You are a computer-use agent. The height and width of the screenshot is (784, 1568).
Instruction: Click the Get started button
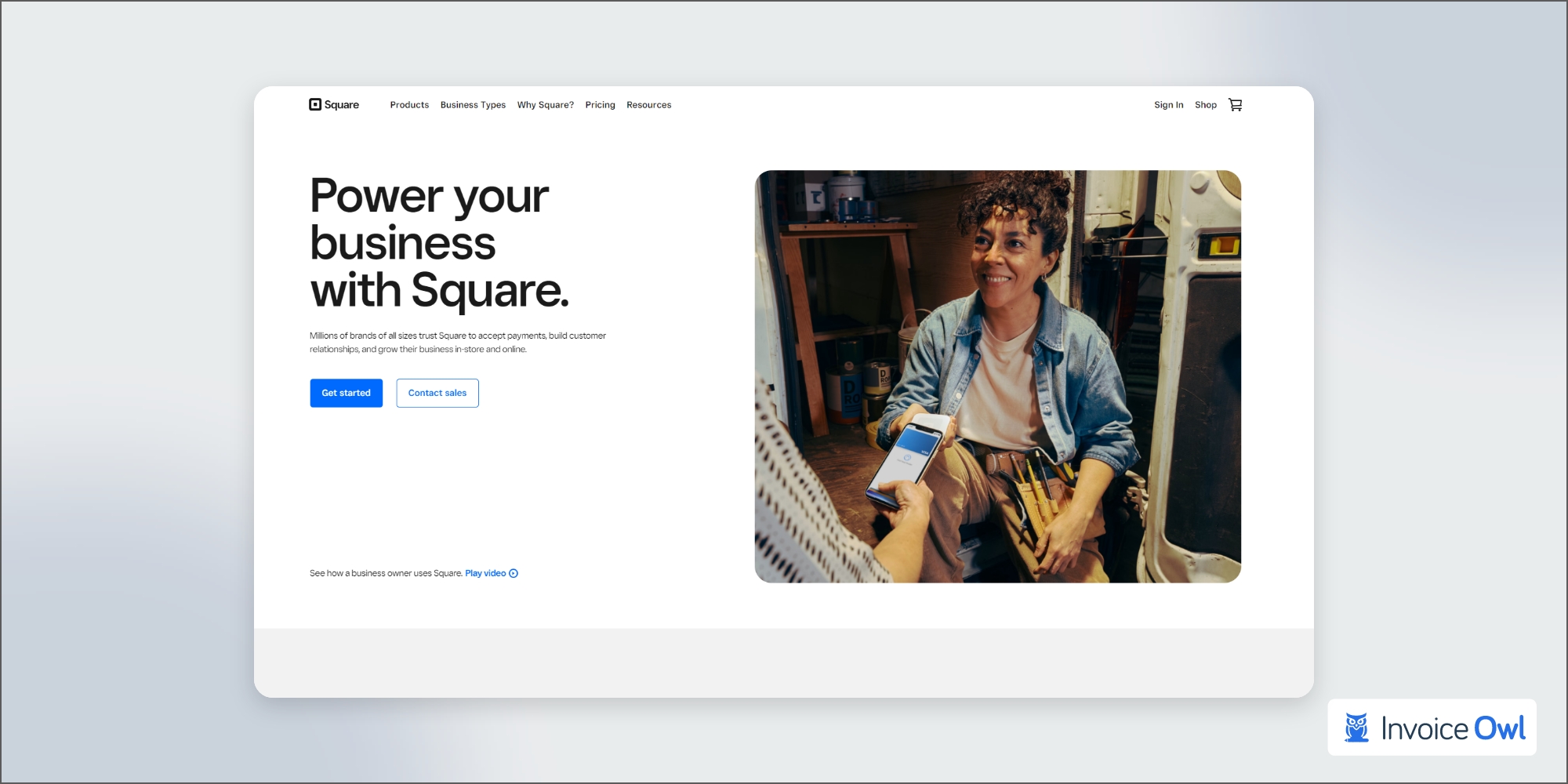pos(346,393)
